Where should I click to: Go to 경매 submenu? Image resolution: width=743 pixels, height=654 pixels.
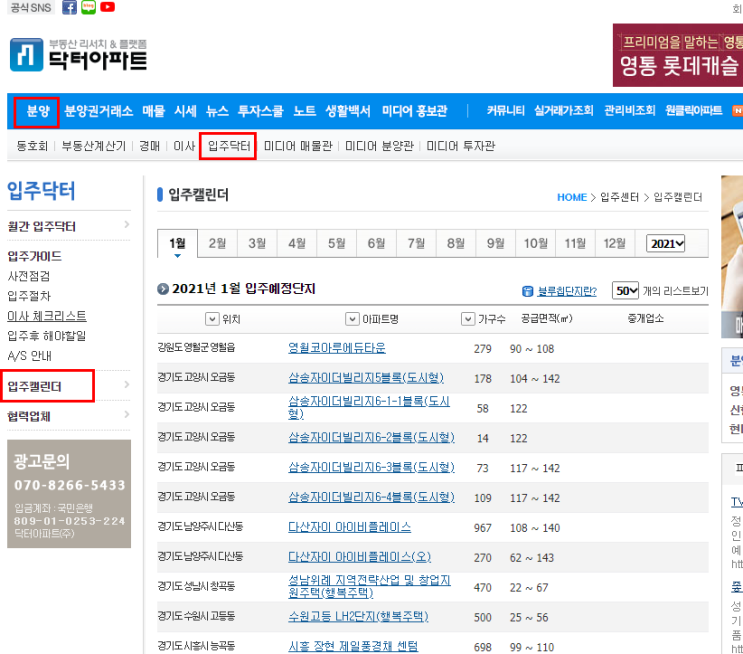pyautogui.click(x=149, y=146)
